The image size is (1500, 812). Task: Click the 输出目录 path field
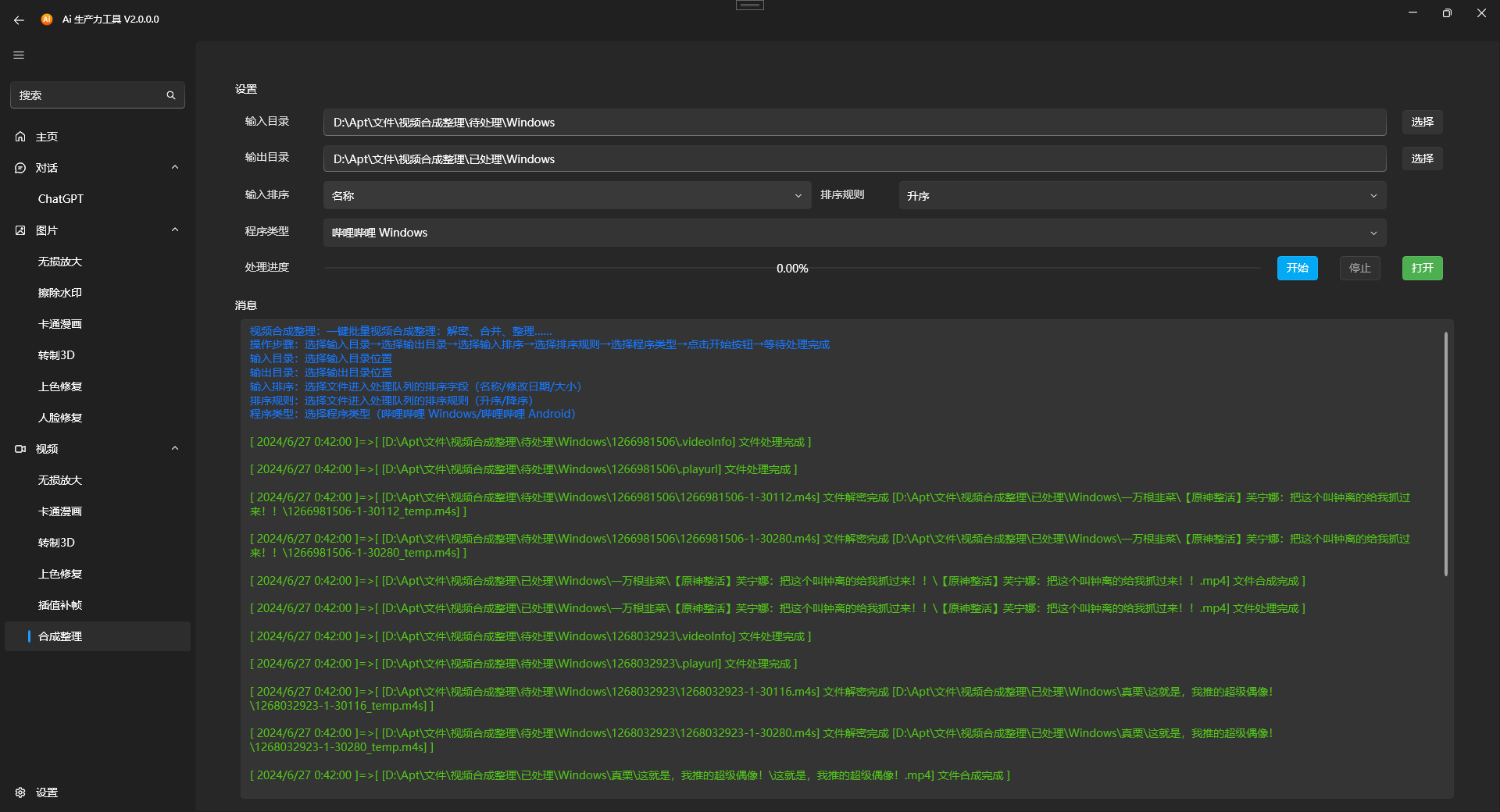855,158
